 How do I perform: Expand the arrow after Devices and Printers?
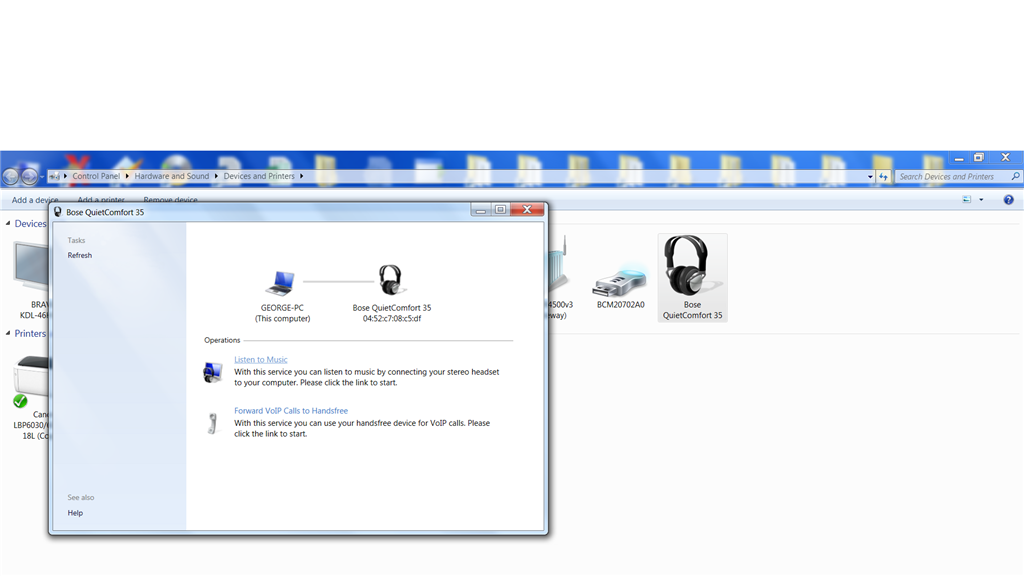[x=302, y=176]
